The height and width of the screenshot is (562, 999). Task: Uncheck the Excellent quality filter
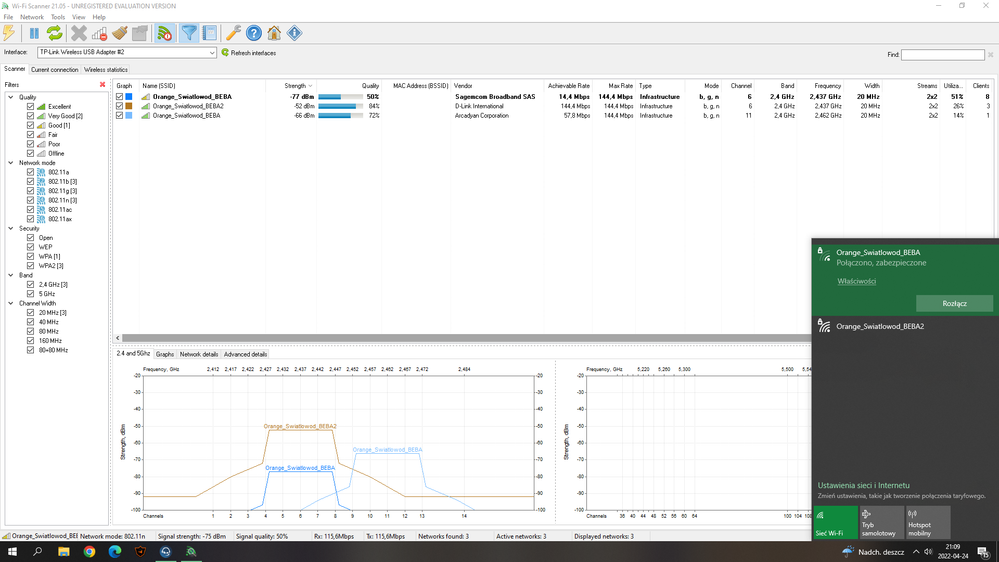click(31, 107)
